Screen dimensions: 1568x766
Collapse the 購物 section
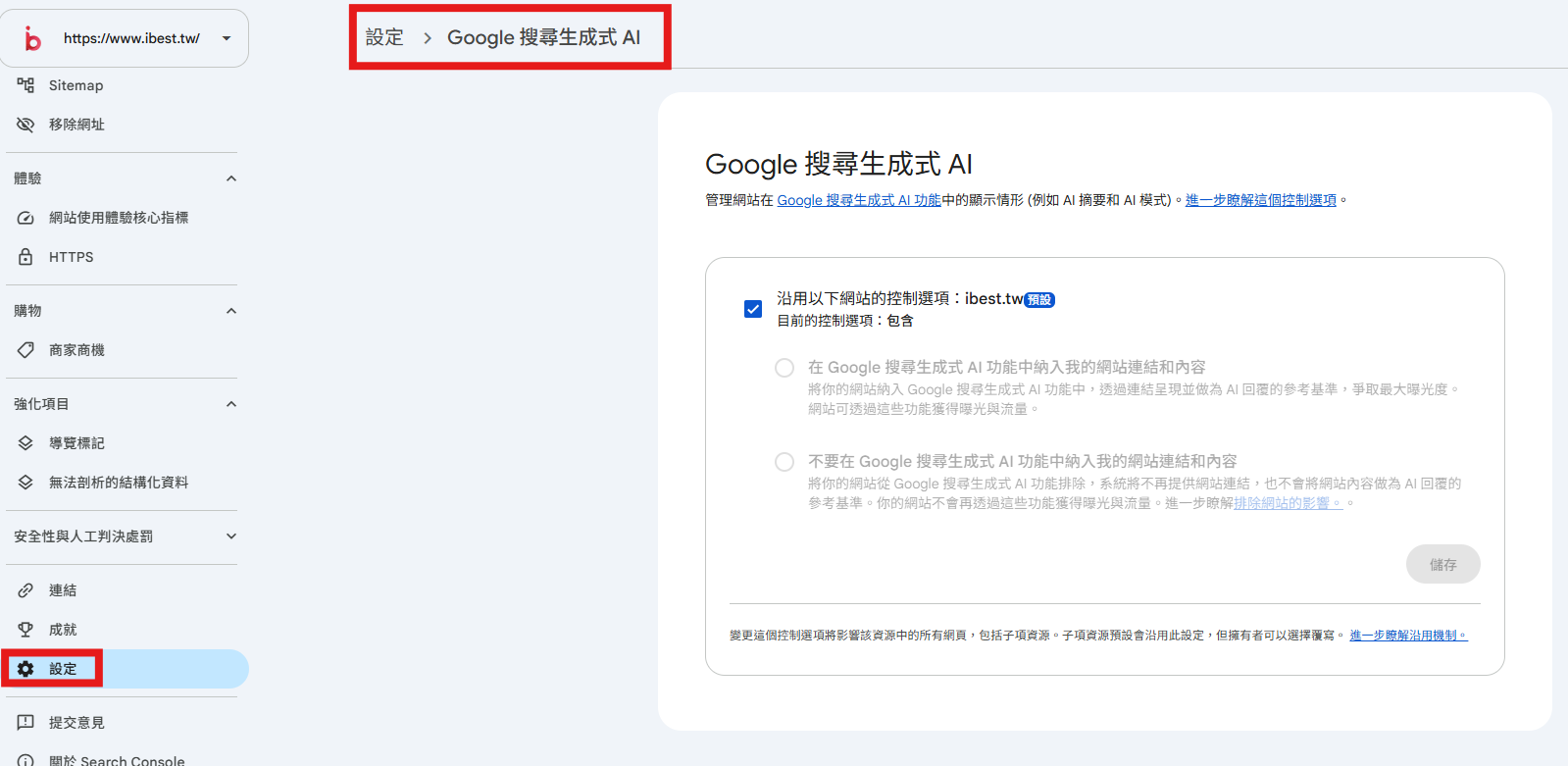(231, 311)
